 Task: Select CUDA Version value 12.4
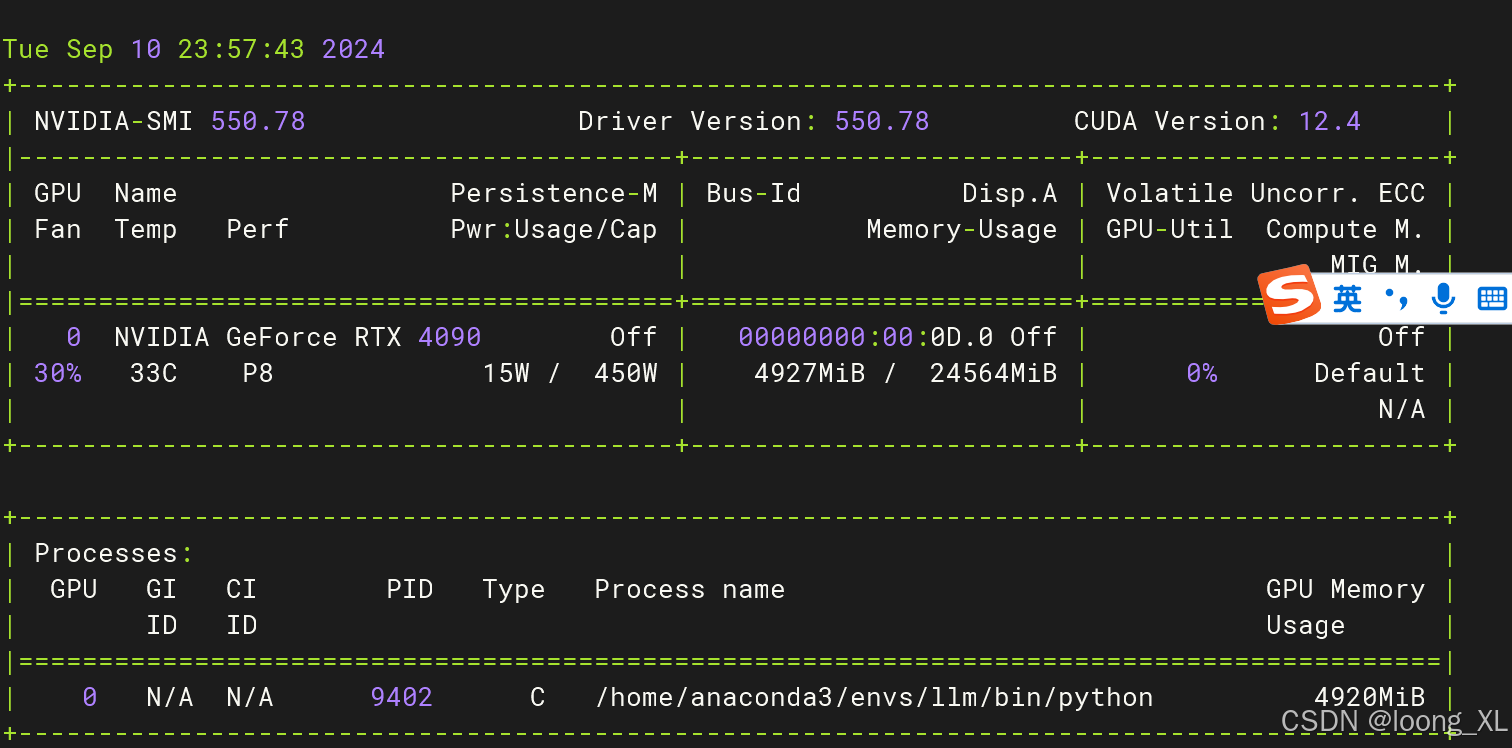click(1329, 121)
